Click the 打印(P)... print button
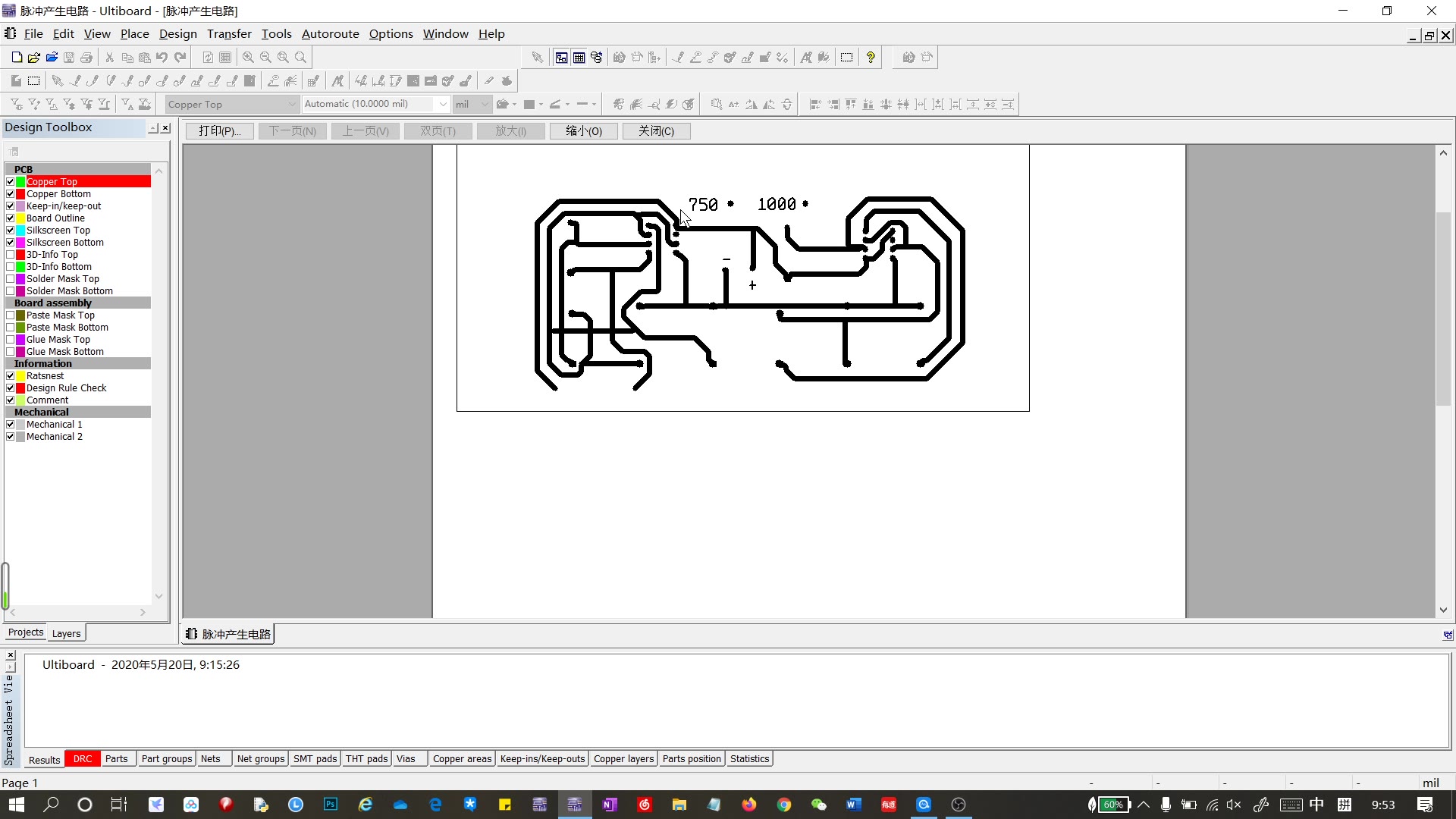This screenshot has width=1456, height=819. (220, 131)
